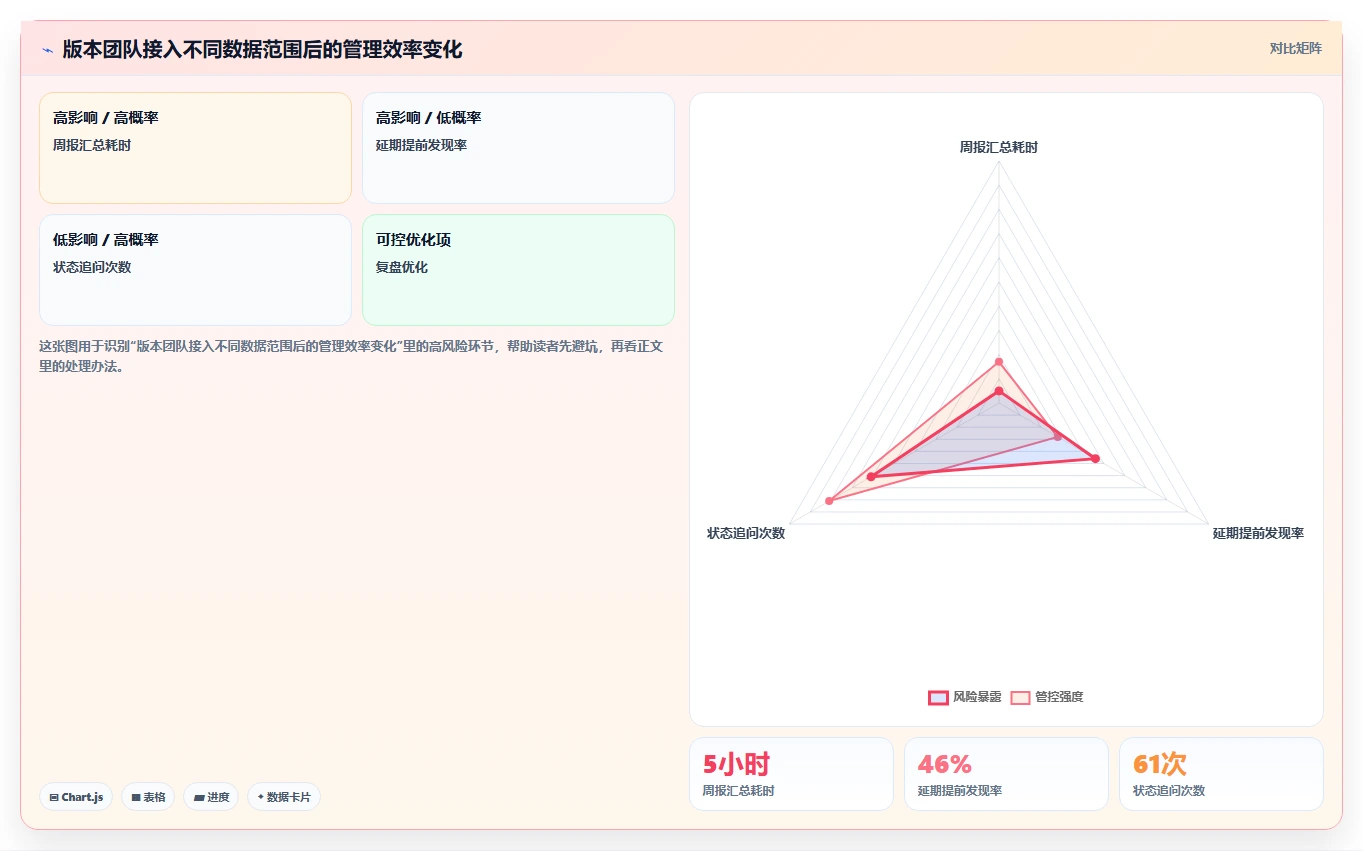
Task: Click the radar axis label 延期提前发现率
Action: coord(1258,533)
